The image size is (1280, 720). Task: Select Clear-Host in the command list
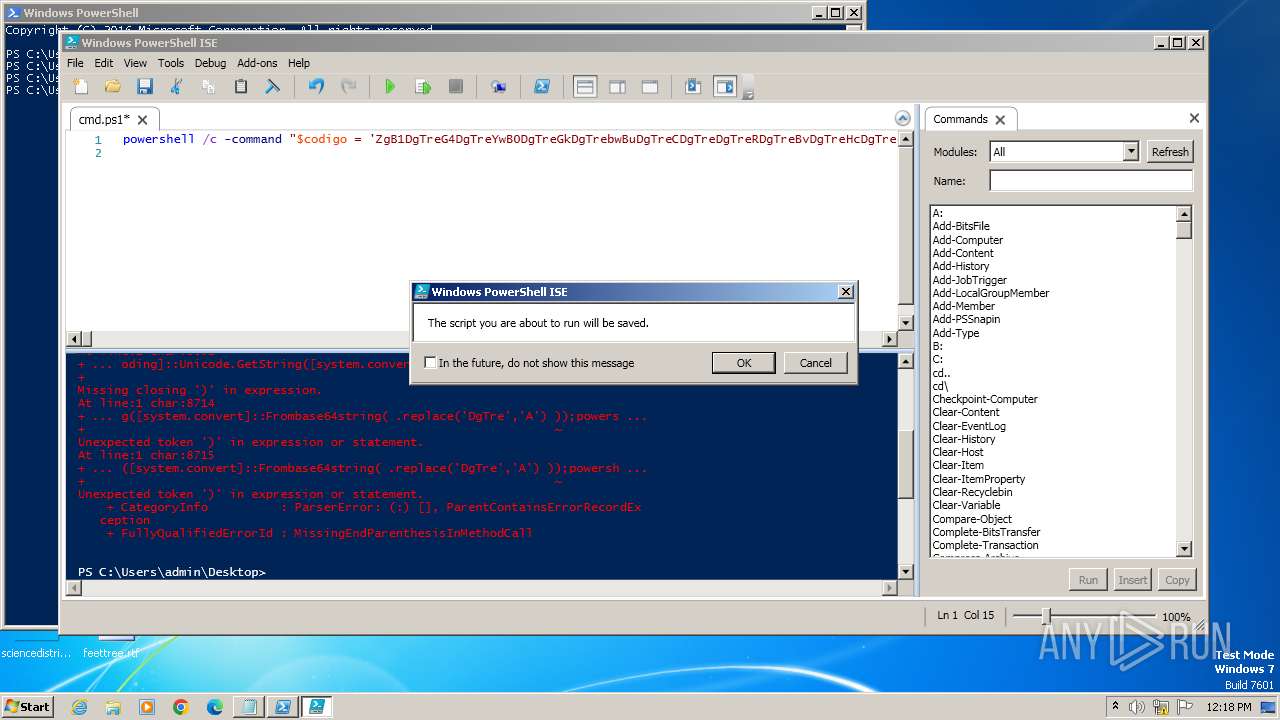(958, 452)
